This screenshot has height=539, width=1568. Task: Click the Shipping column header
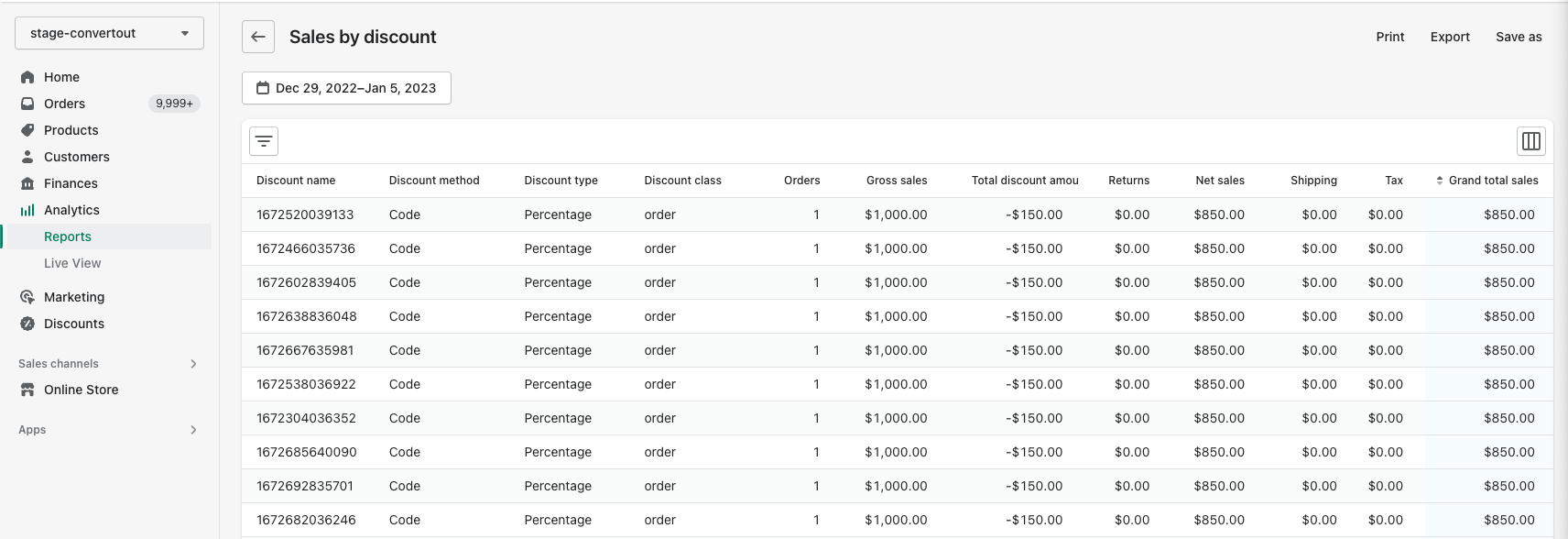pyautogui.click(x=1313, y=181)
